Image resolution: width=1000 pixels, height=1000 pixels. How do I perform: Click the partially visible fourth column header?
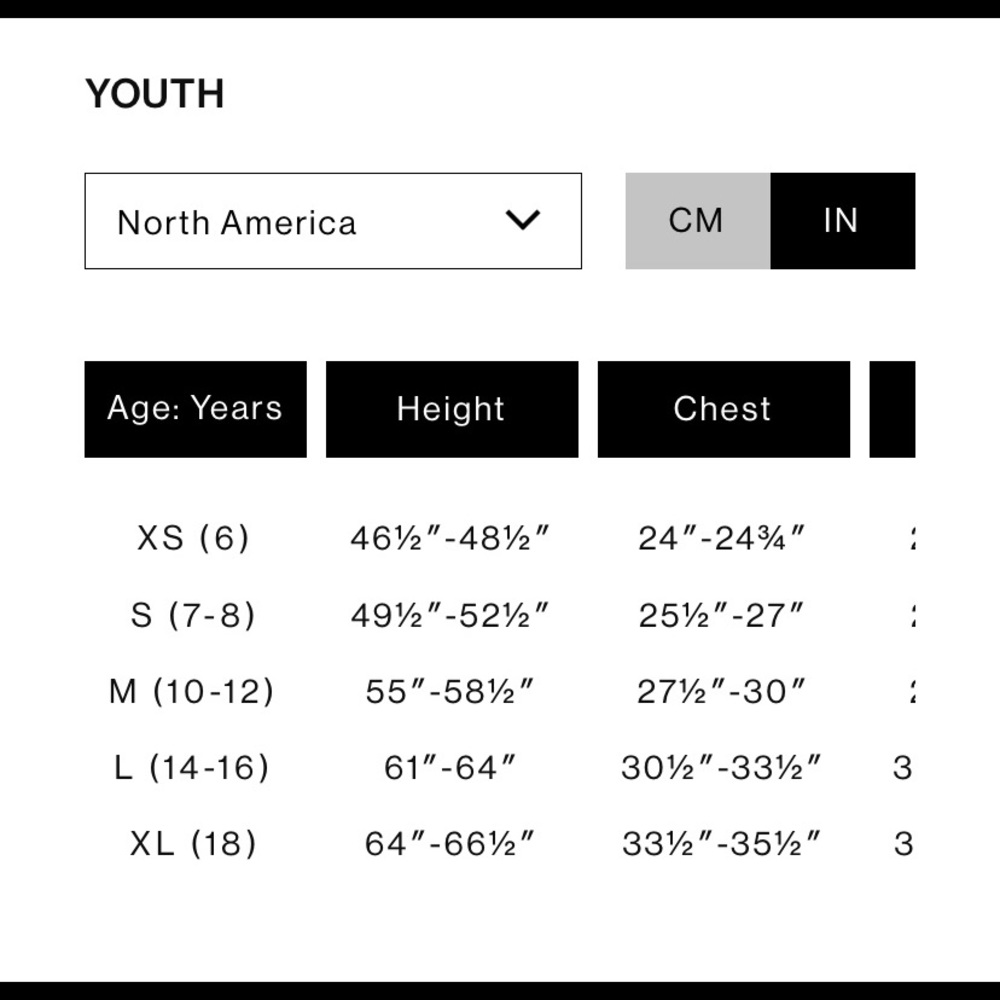892,409
